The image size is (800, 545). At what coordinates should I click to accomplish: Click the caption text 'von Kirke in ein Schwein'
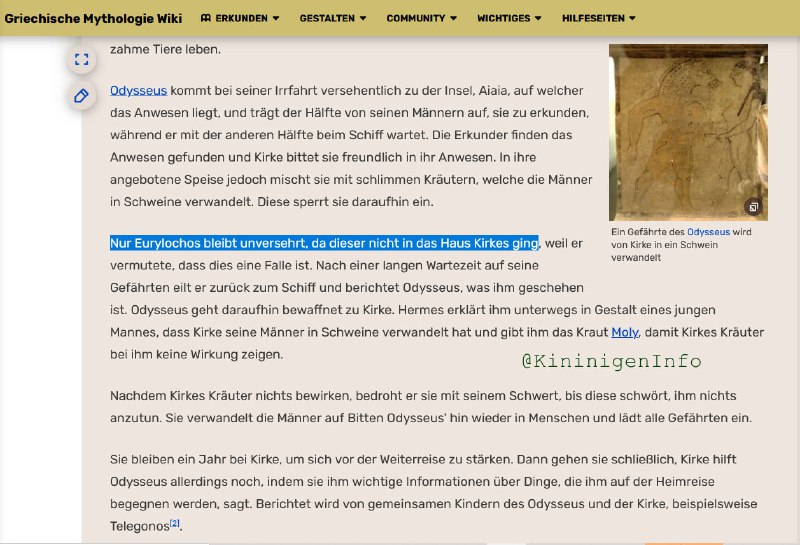pos(664,245)
